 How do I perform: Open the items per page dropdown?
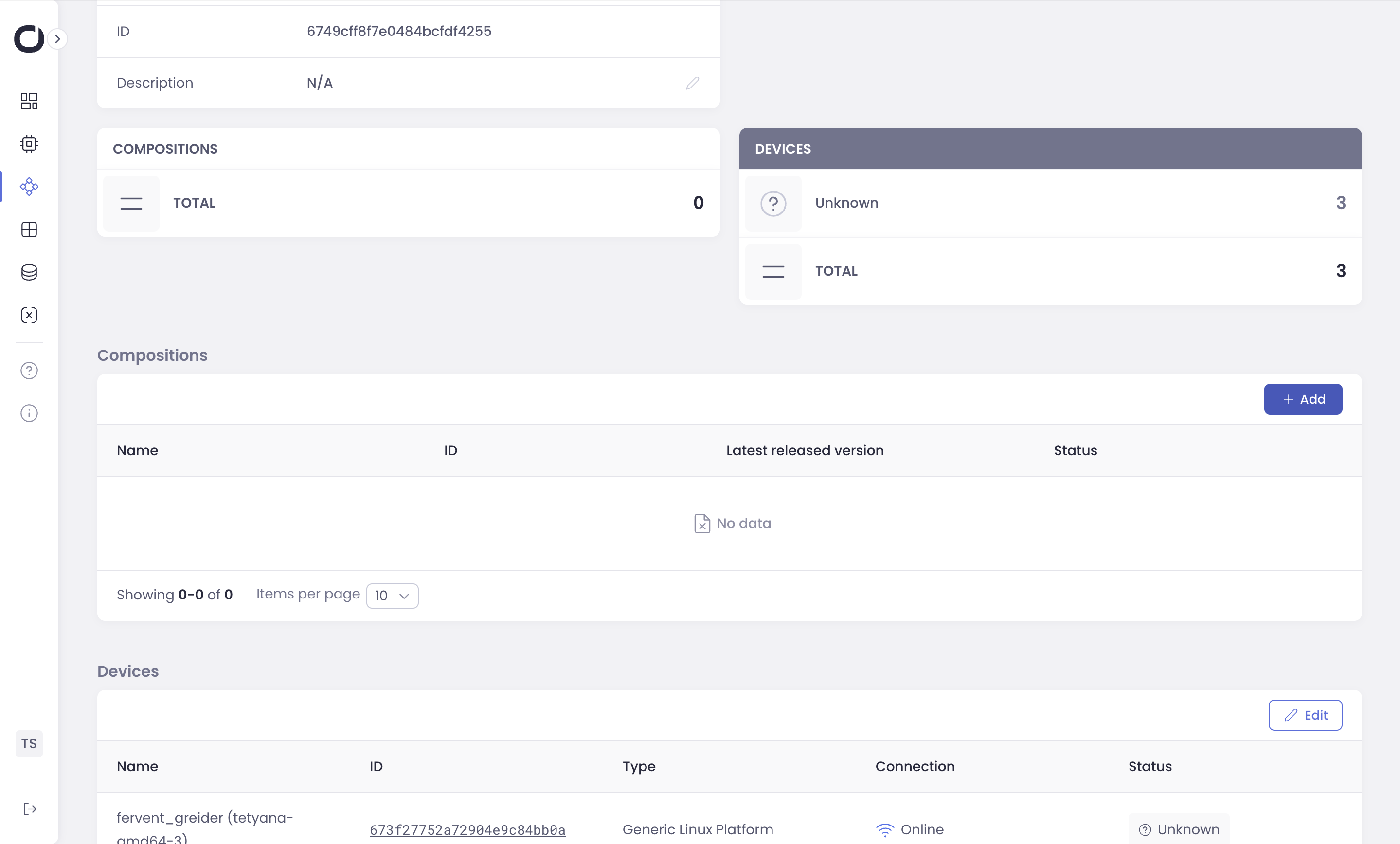392,595
